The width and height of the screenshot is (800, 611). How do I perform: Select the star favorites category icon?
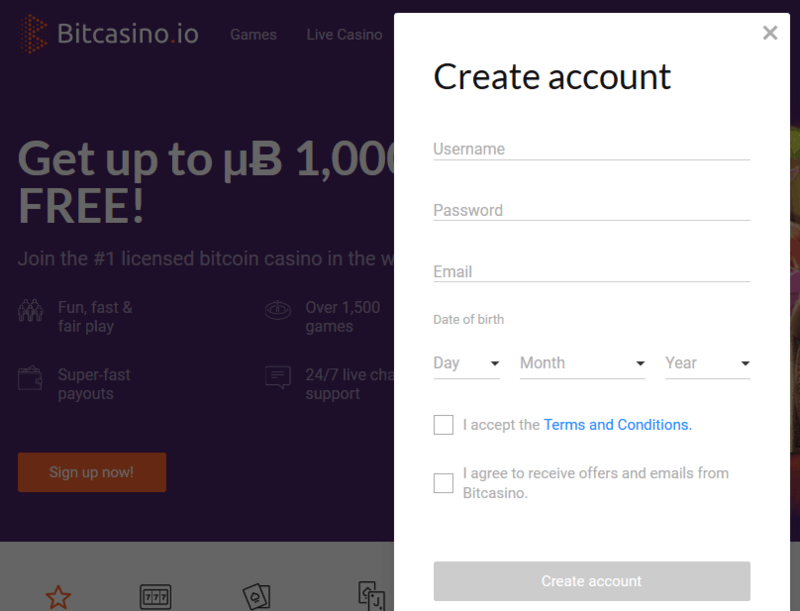click(58, 597)
